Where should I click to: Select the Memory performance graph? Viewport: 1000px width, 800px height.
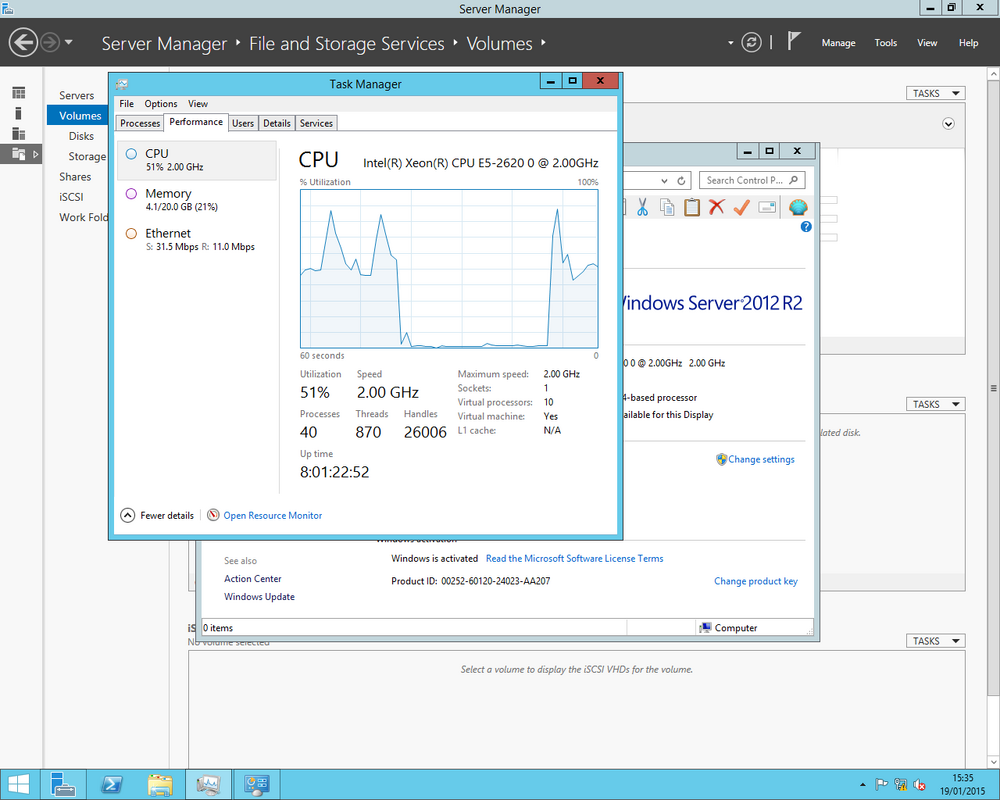[x=197, y=200]
